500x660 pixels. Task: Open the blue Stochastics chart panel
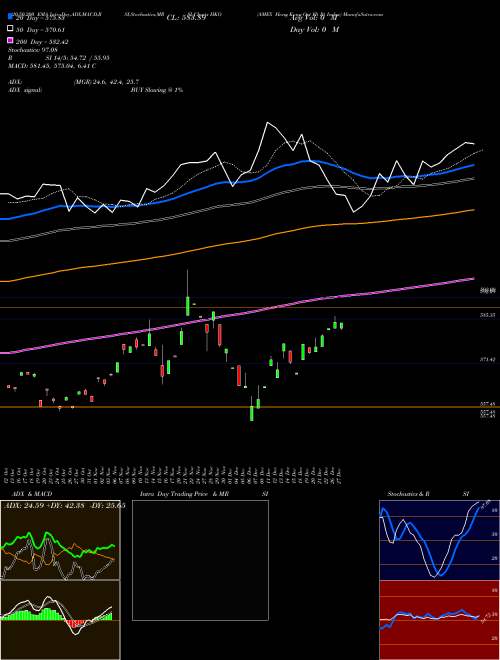[439, 540]
